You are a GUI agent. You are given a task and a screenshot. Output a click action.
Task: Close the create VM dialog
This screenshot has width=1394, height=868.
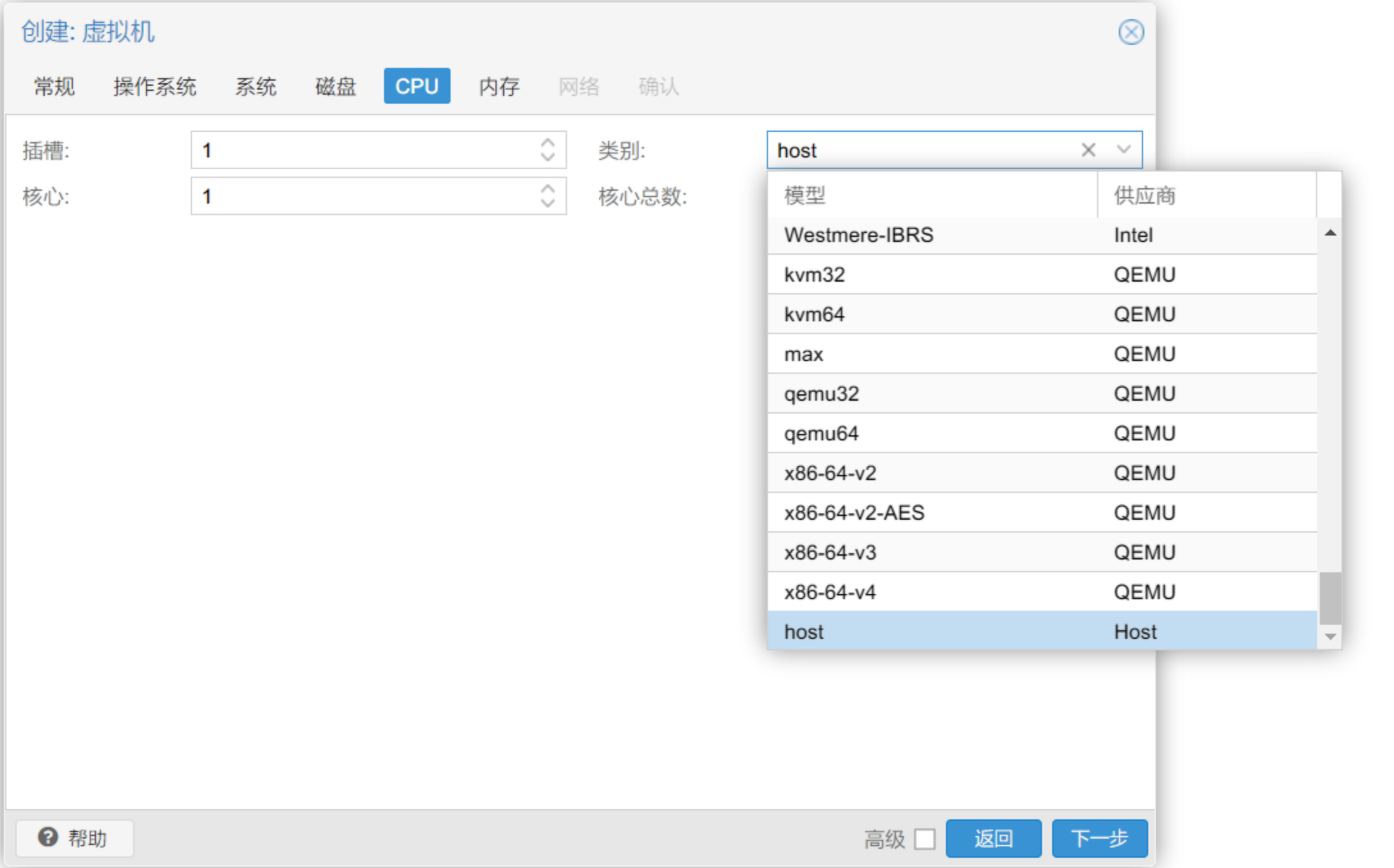point(1130,32)
